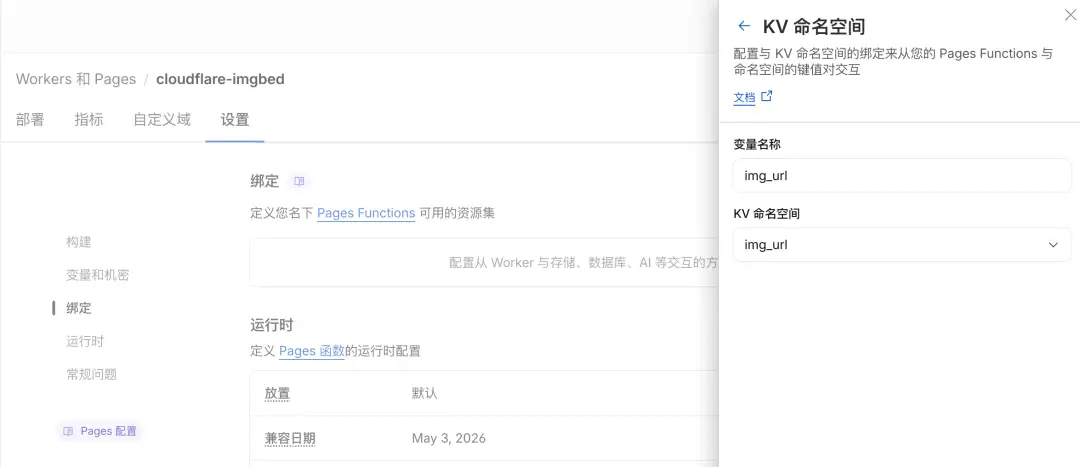The width and height of the screenshot is (1080, 467).
Task: Select the 设置 tab
Action: tap(235, 120)
